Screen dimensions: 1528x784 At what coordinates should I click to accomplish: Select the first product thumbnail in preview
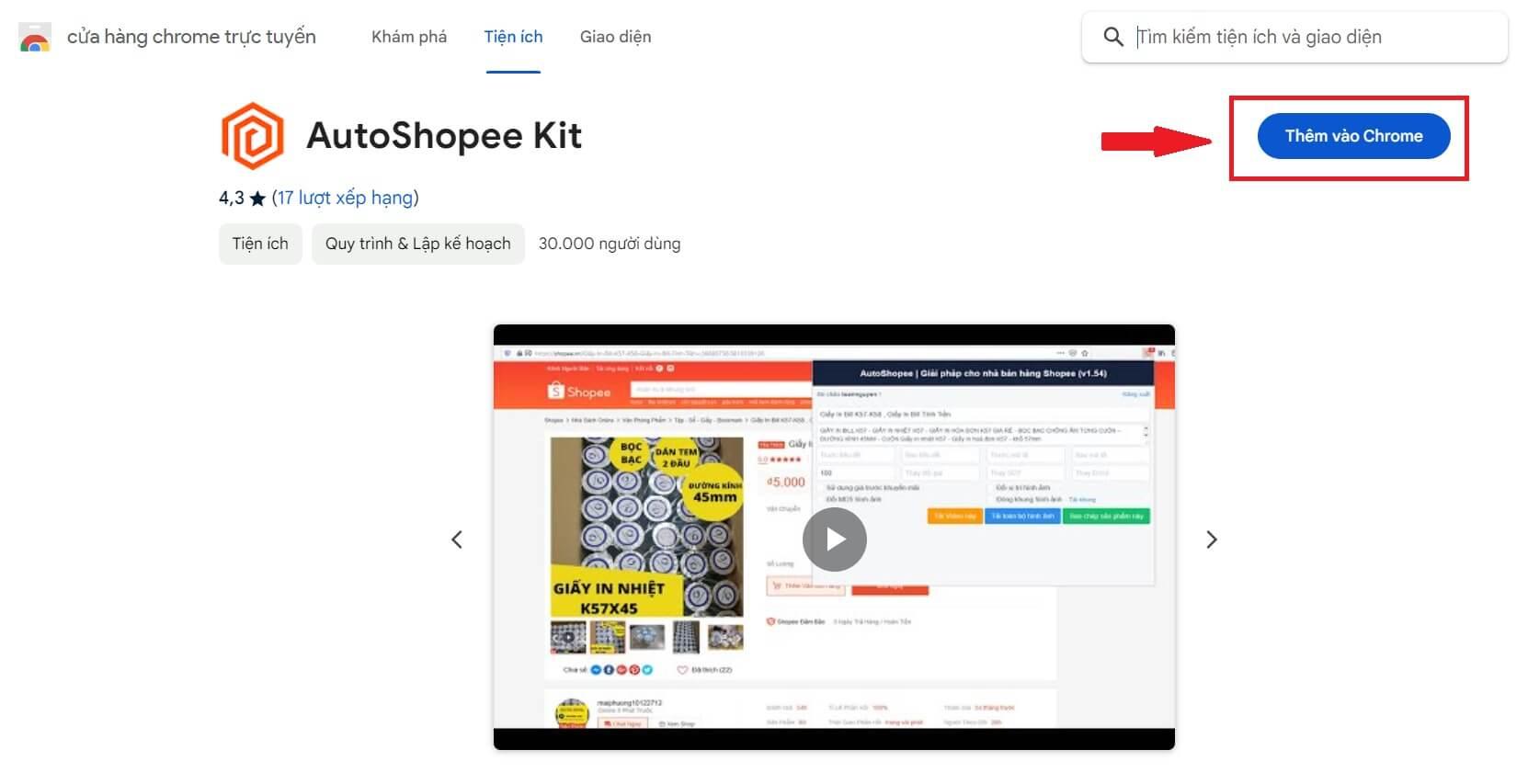tap(568, 636)
